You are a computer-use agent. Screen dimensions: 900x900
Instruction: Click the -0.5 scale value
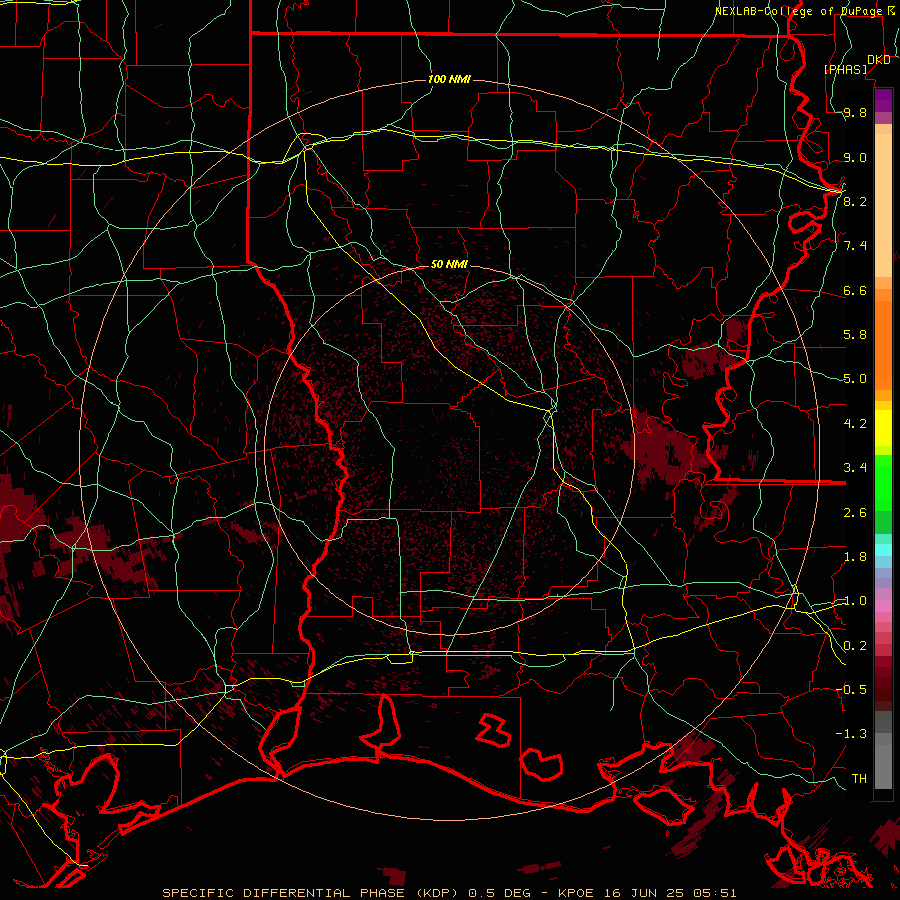click(x=851, y=690)
